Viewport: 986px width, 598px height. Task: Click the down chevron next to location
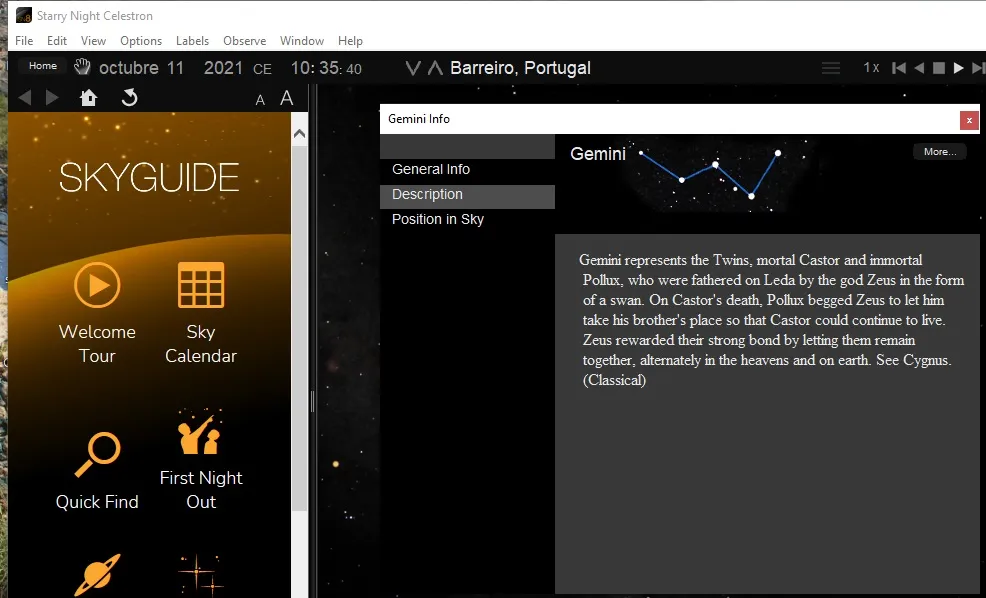413,68
